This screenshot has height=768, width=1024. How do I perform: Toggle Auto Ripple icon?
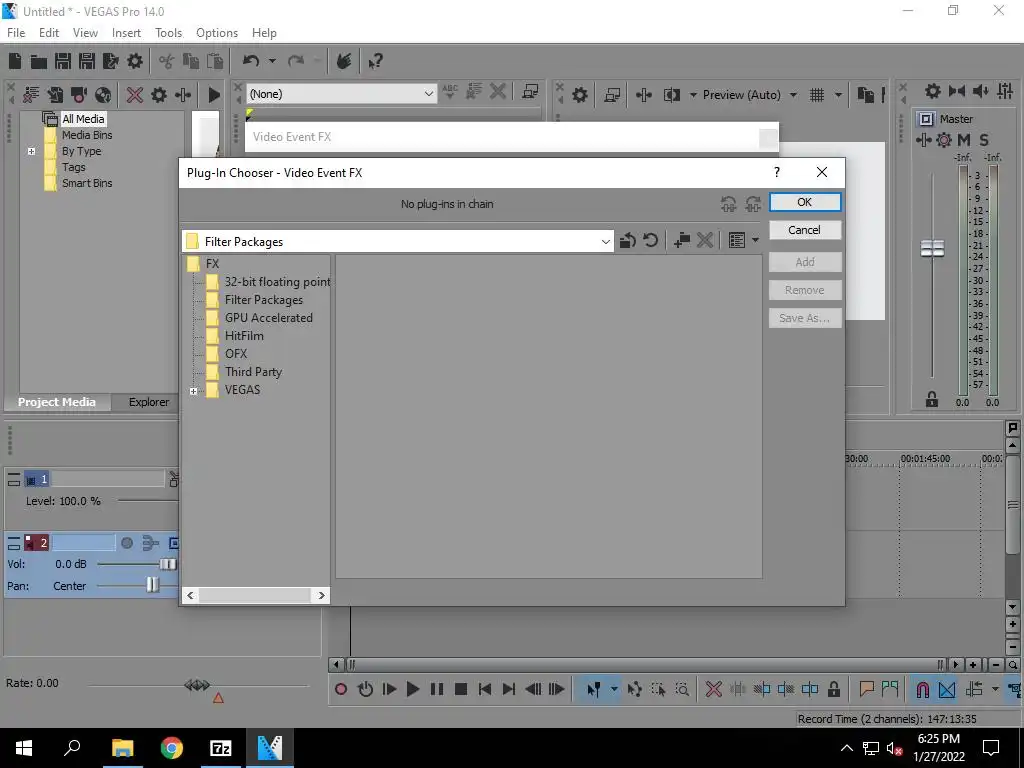[x=974, y=689]
